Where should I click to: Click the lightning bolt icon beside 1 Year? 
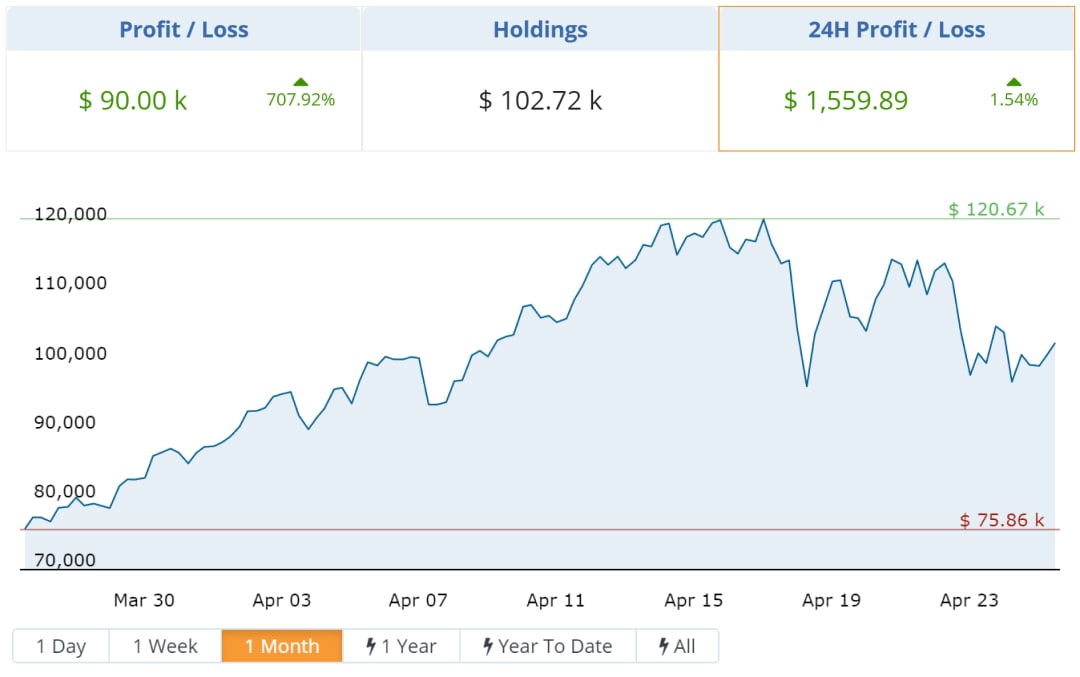[x=371, y=646]
